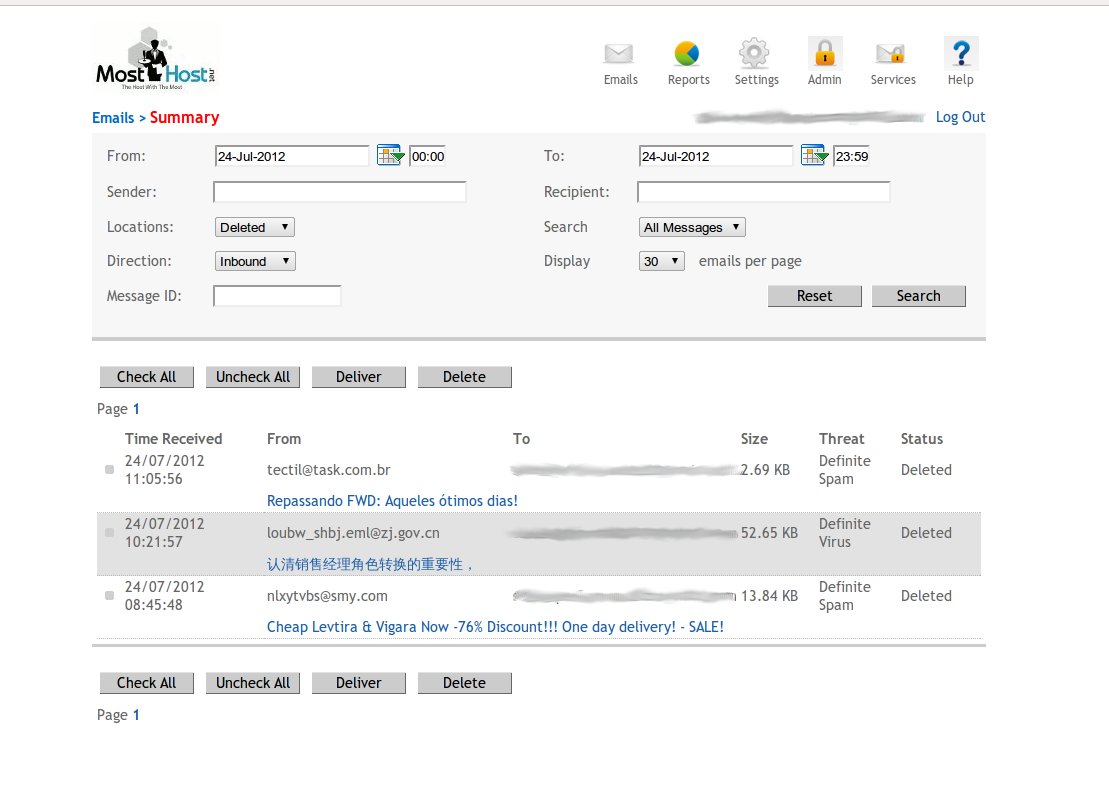Image resolution: width=1109 pixels, height=812 pixels.
Task: Open the Help question mark icon
Action: tap(960, 54)
